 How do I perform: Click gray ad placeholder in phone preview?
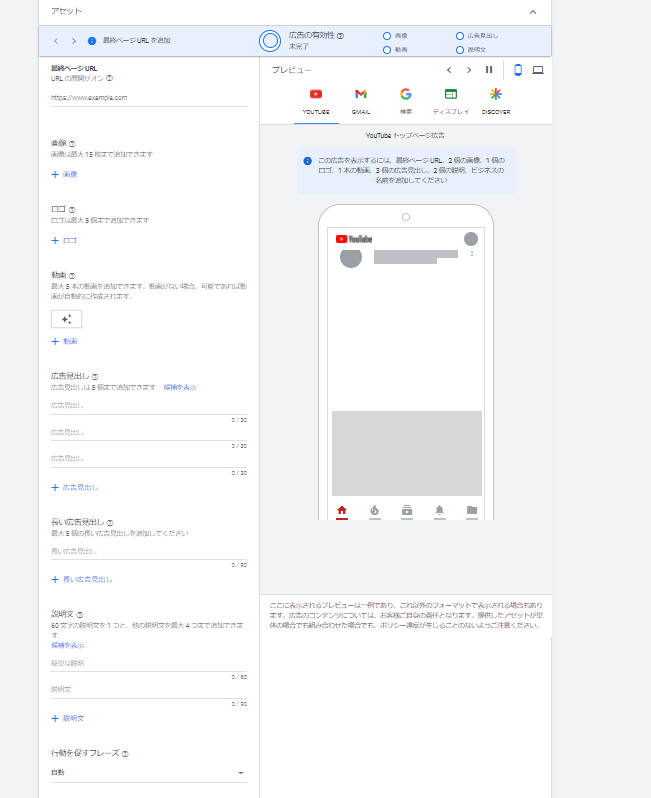[x=407, y=453]
